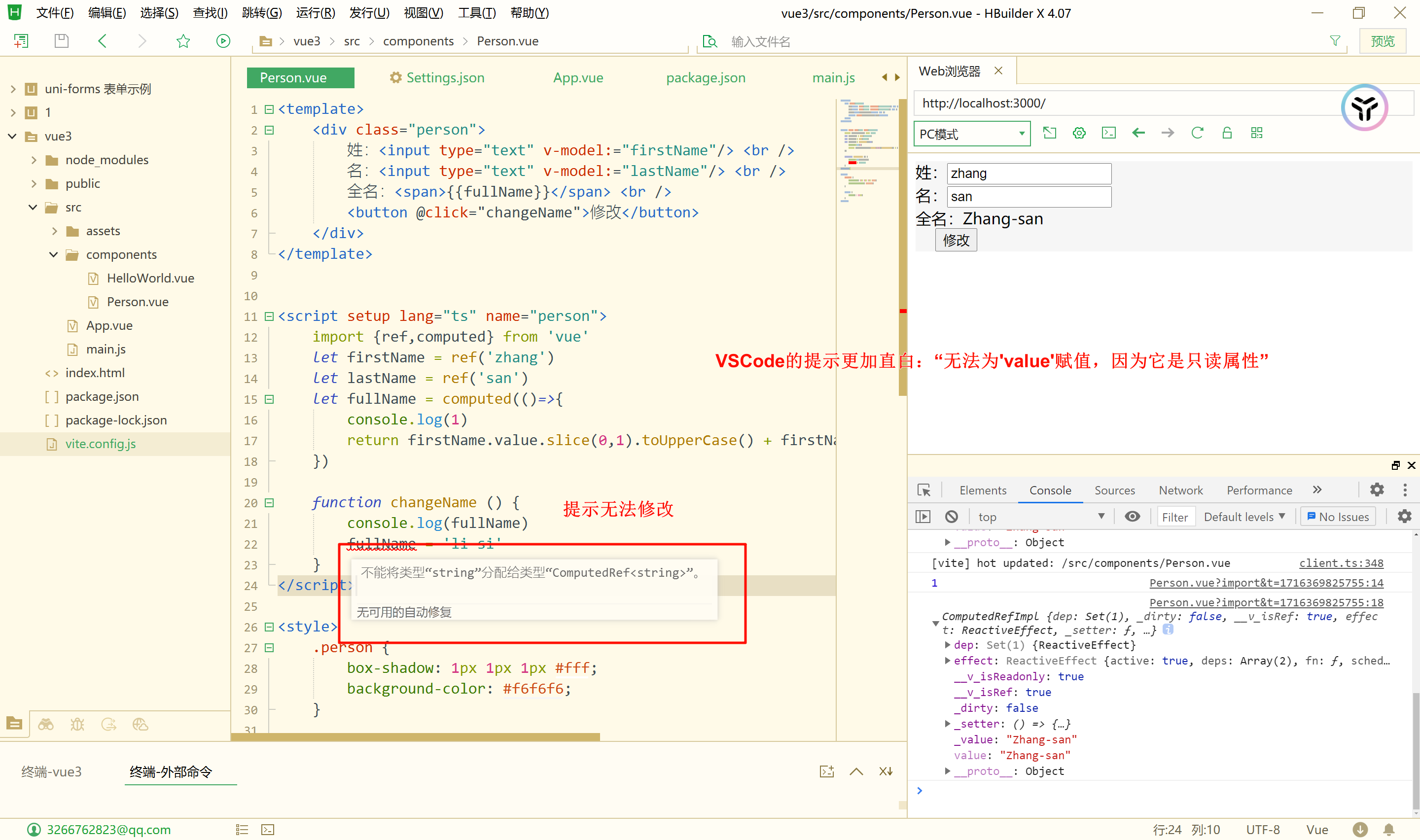
Task: Open DevTools settings gear
Action: click(x=1377, y=490)
